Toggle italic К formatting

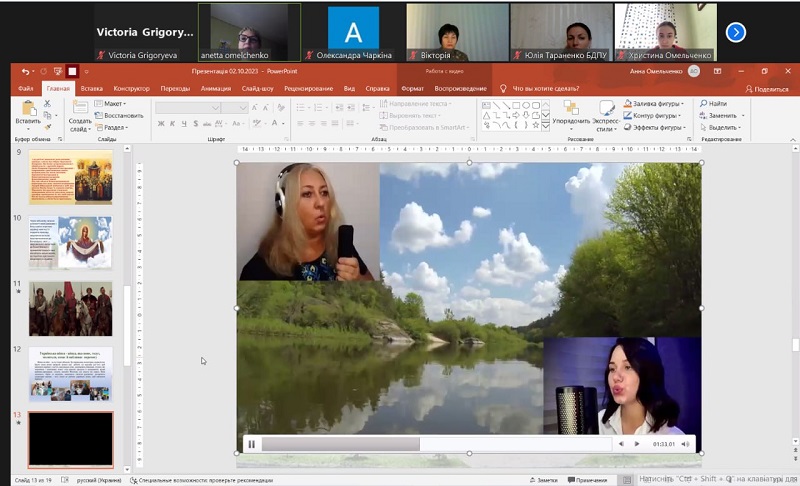(x=172, y=123)
